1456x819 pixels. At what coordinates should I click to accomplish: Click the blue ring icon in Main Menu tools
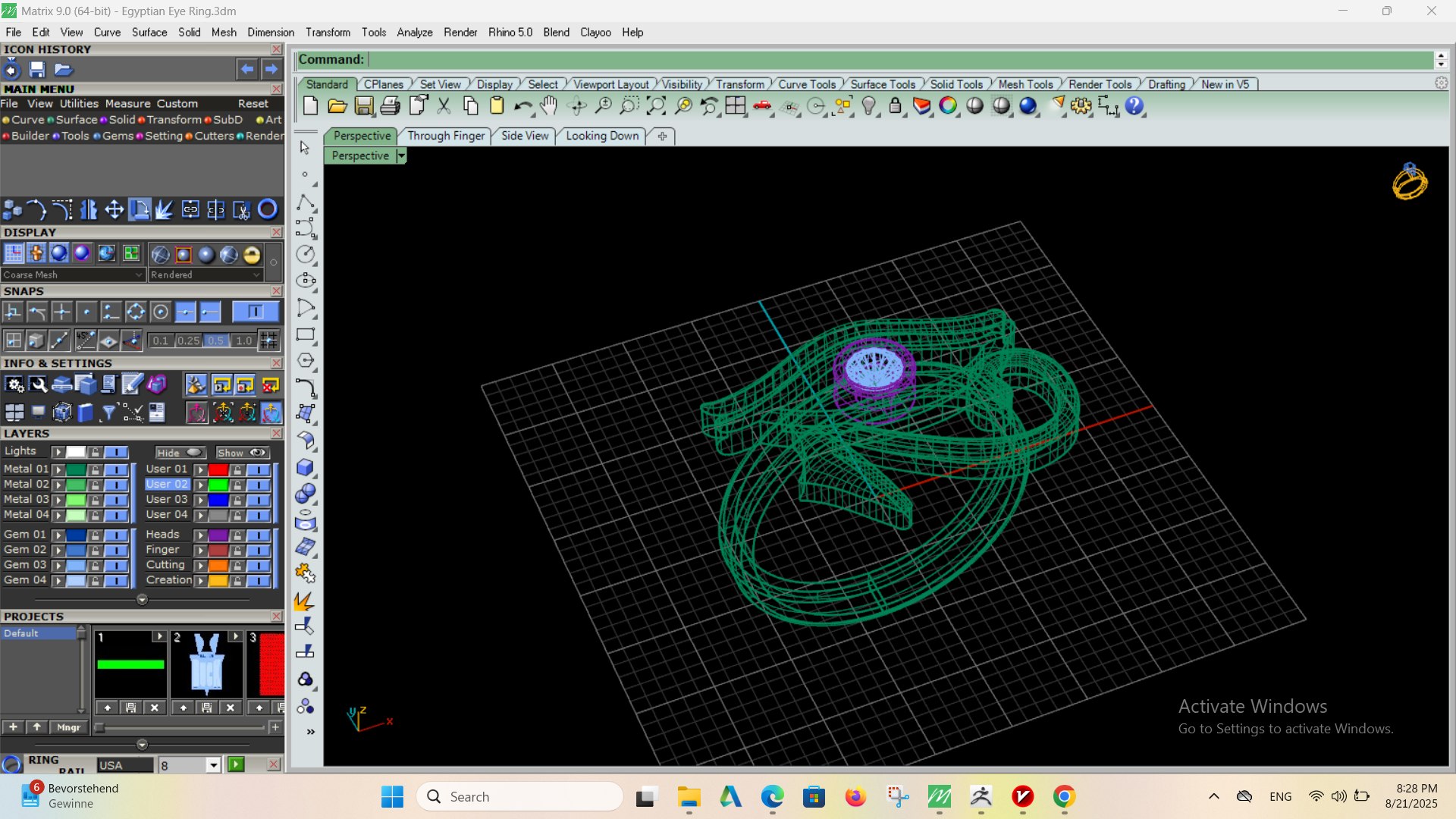point(268,209)
